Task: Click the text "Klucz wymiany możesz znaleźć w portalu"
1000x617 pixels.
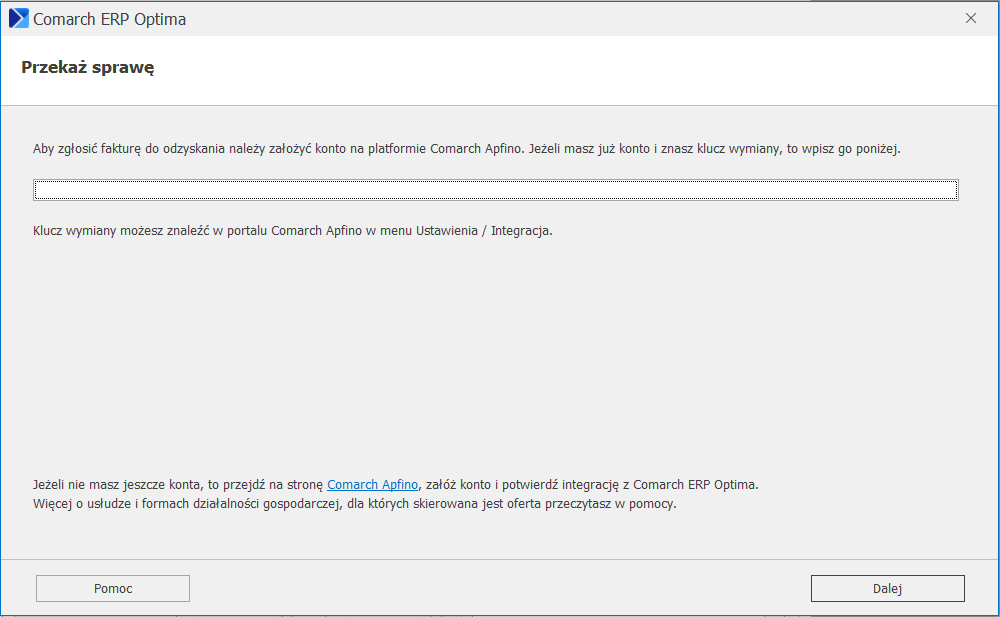Action: tap(151, 231)
